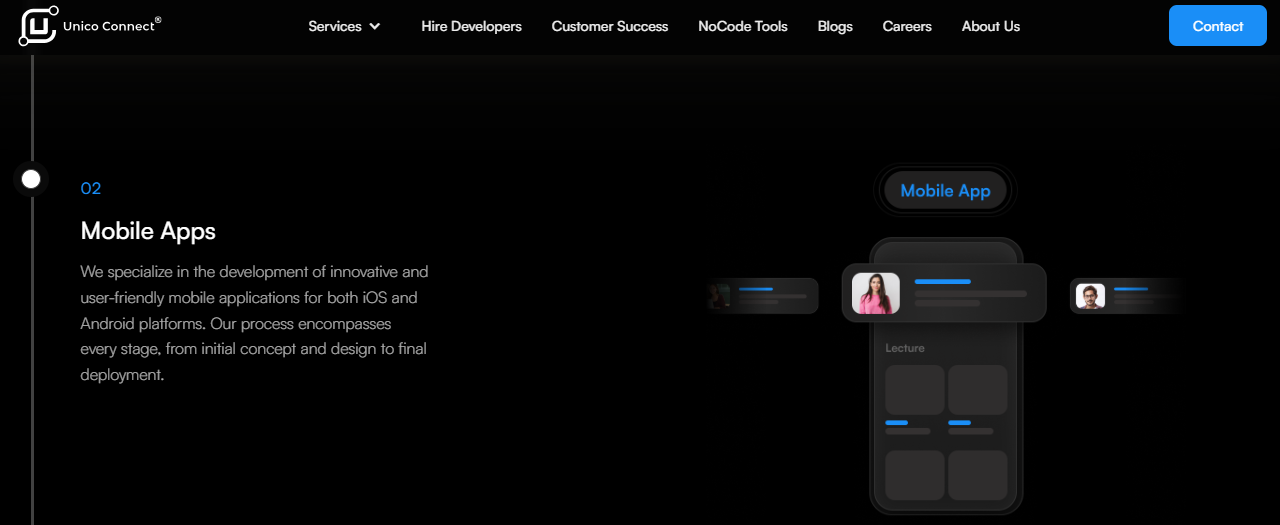Select NoCode Tools in navigation
The image size is (1280, 525).
(742, 27)
